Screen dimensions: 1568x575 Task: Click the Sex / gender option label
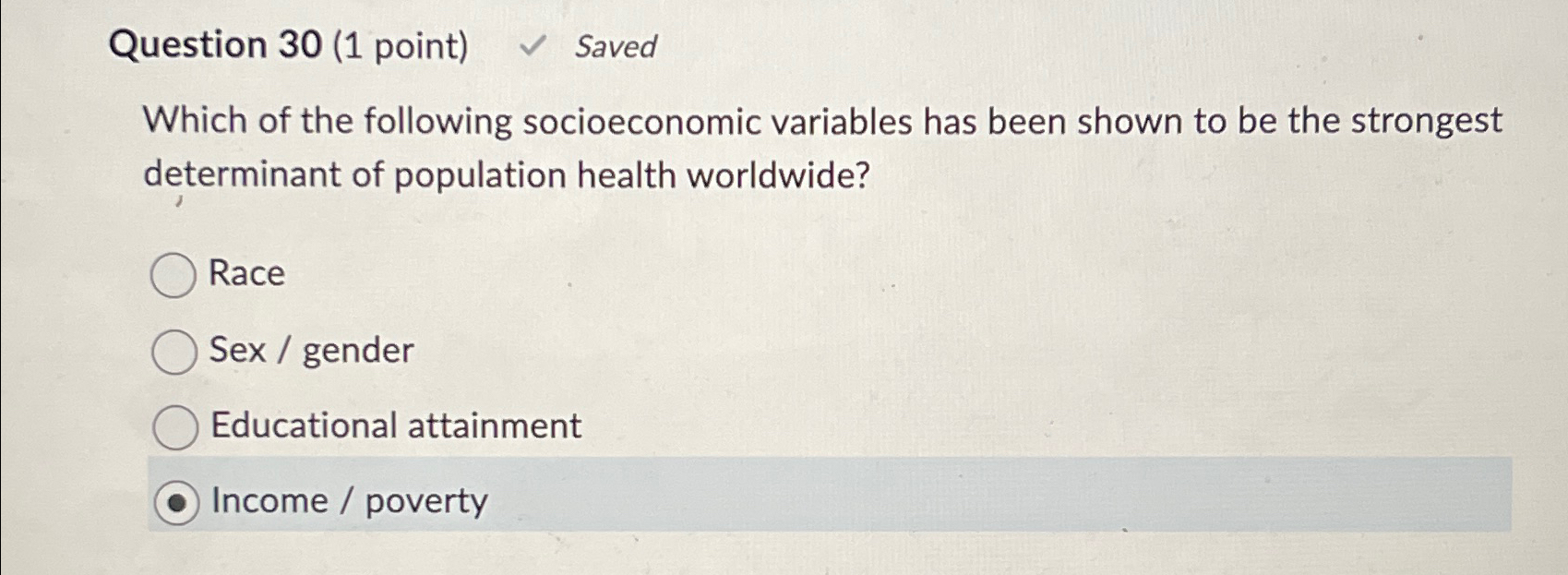(x=310, y=351)
